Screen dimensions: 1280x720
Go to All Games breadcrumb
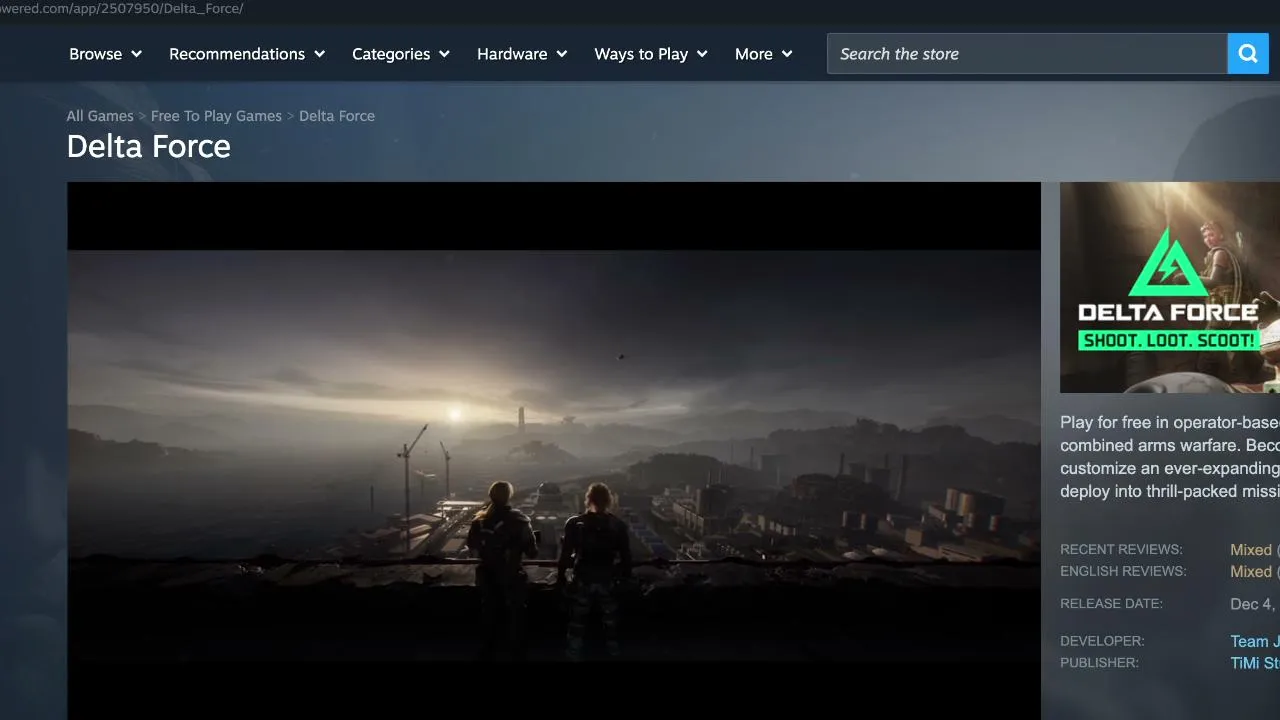100,116
